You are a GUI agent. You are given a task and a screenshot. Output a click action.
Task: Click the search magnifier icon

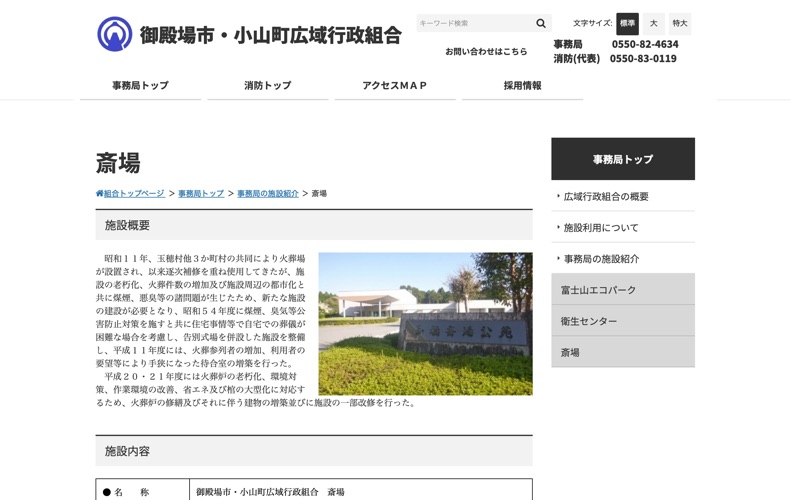[541, 23]
